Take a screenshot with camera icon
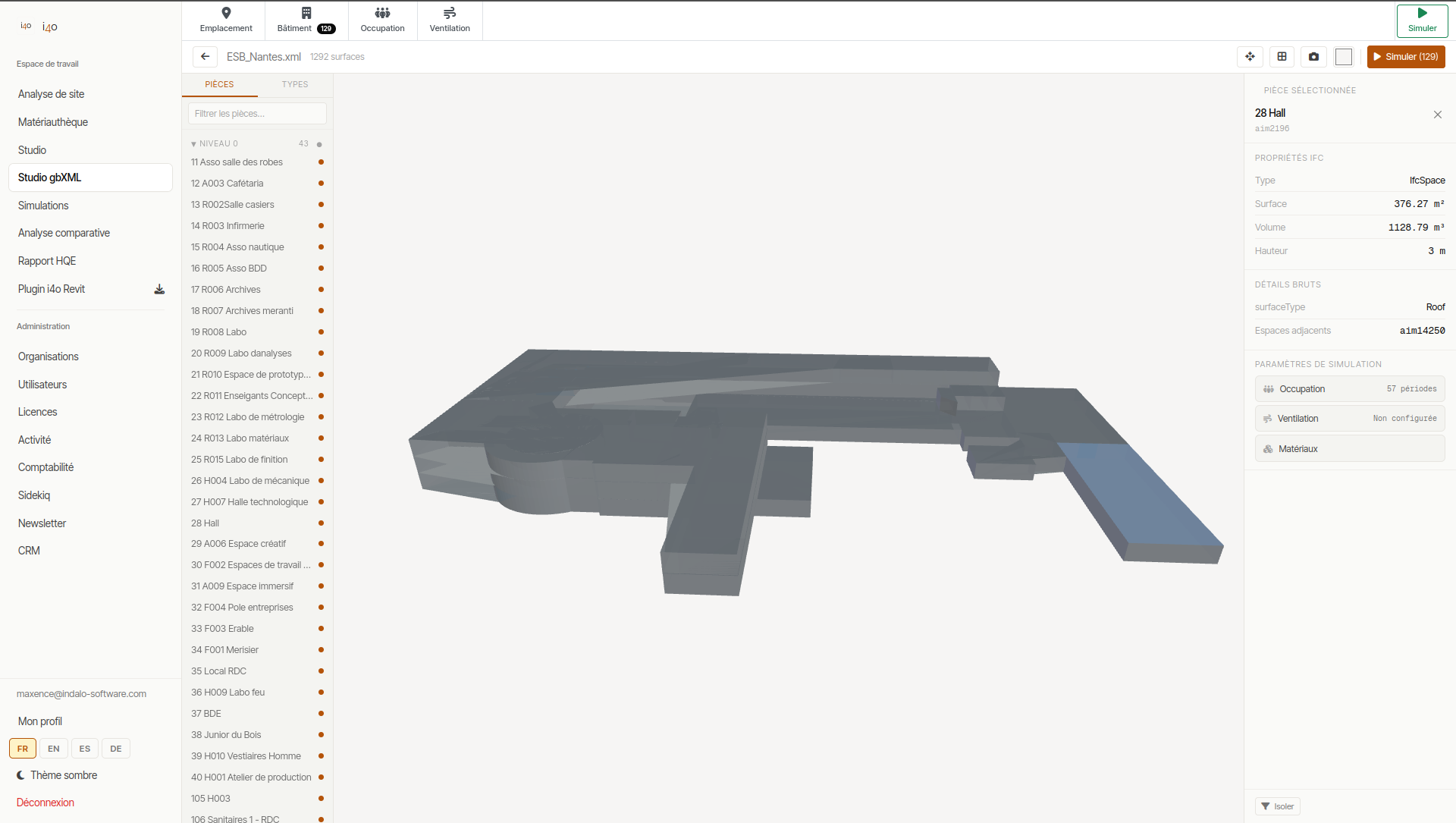Viewport: 1456px width, 823px height. (x=1313, y=57)
